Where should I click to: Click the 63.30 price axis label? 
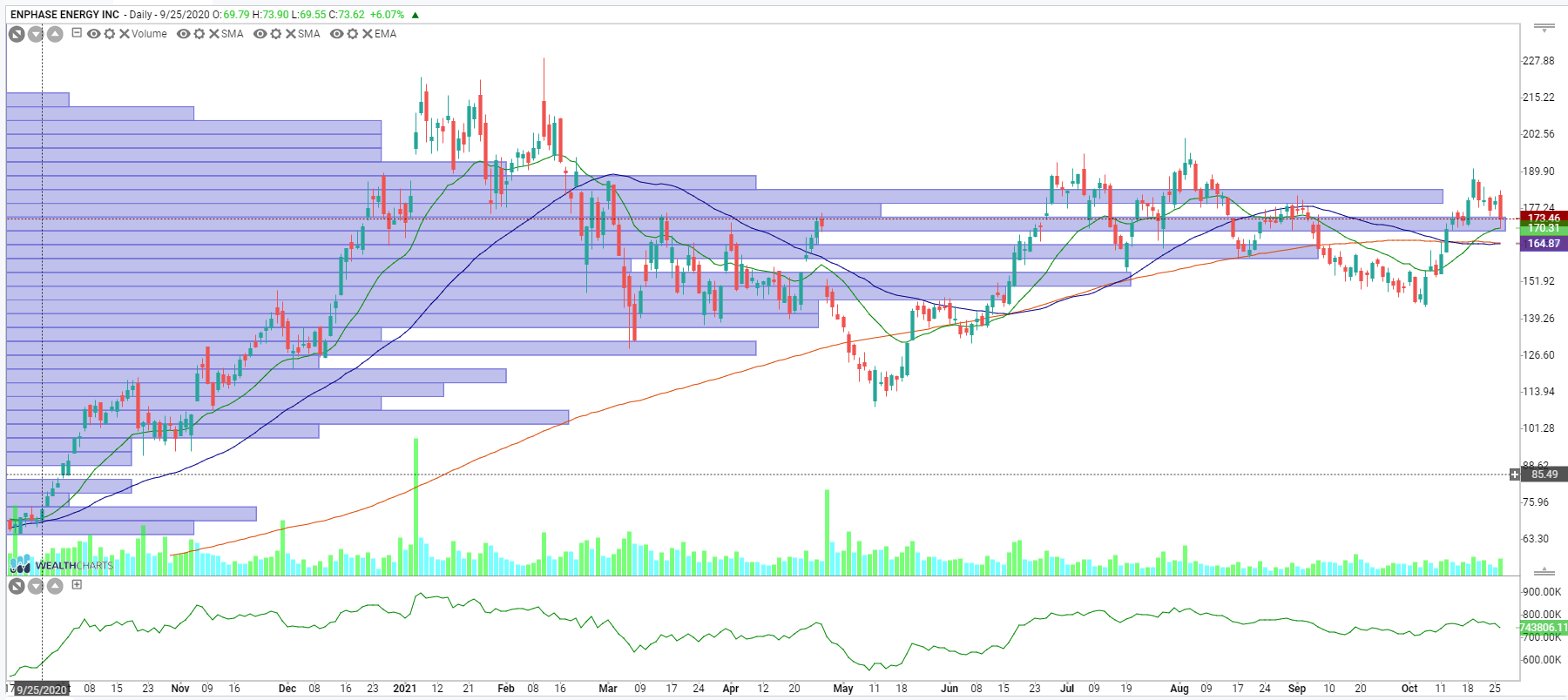tap(1536, 539)
